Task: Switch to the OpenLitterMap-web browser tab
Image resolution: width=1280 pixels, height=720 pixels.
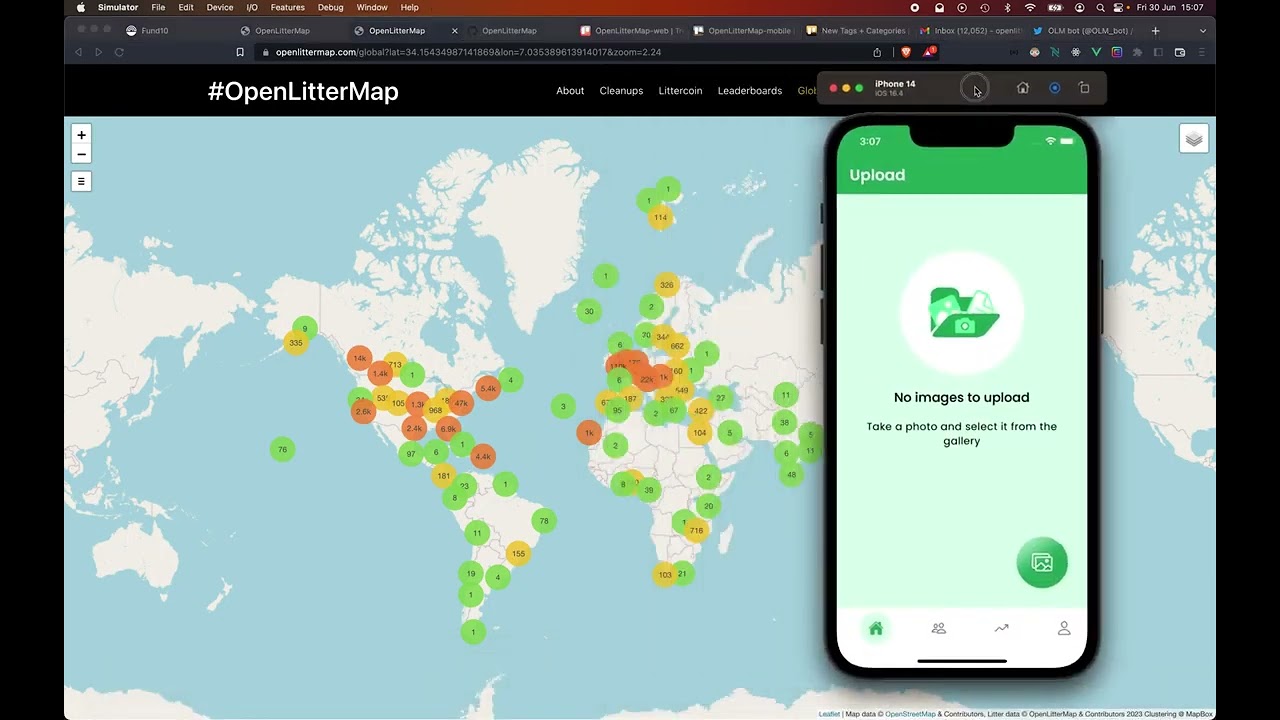Action: (x=631, y=31)
